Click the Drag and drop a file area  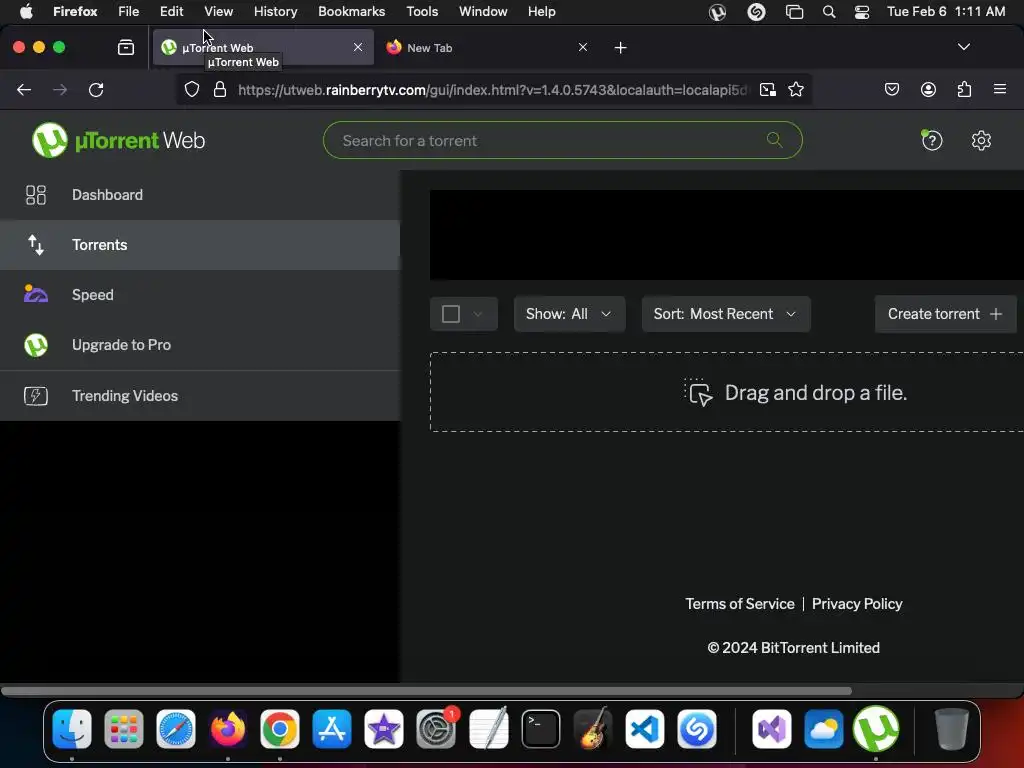tap(726, 392)
